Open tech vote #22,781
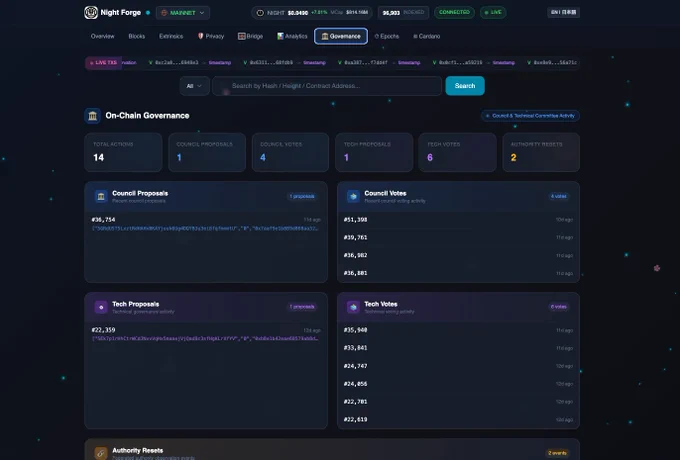Viewport: 680px width, 460px height. click(458, 401)
